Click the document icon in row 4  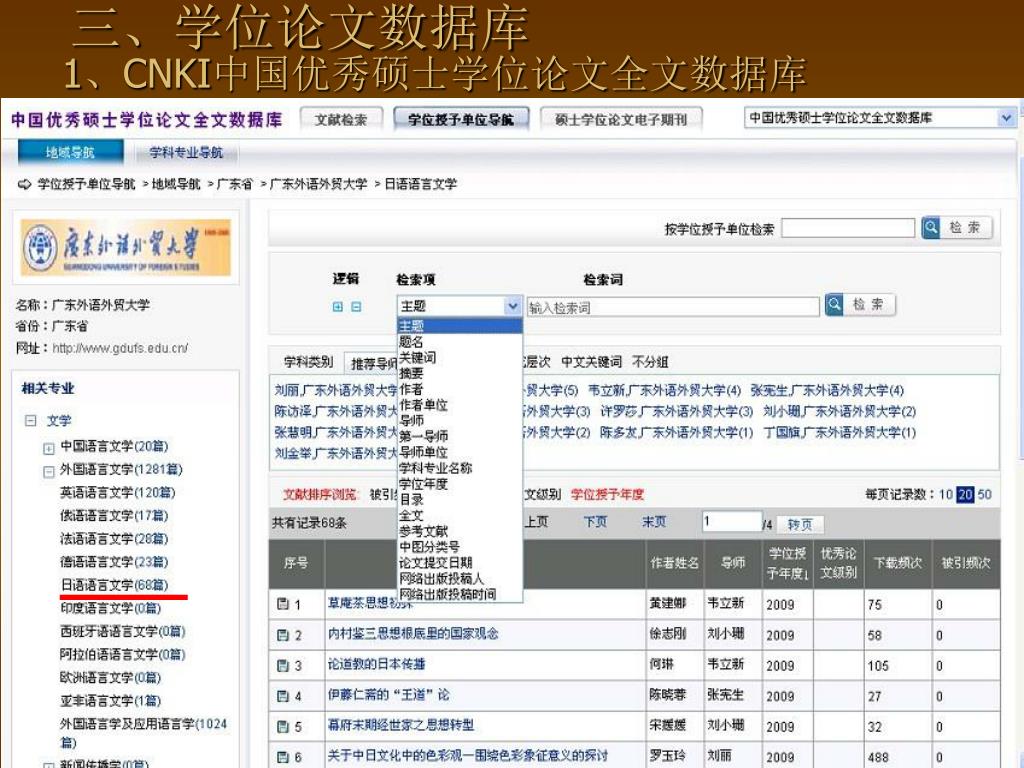point(283,696)
